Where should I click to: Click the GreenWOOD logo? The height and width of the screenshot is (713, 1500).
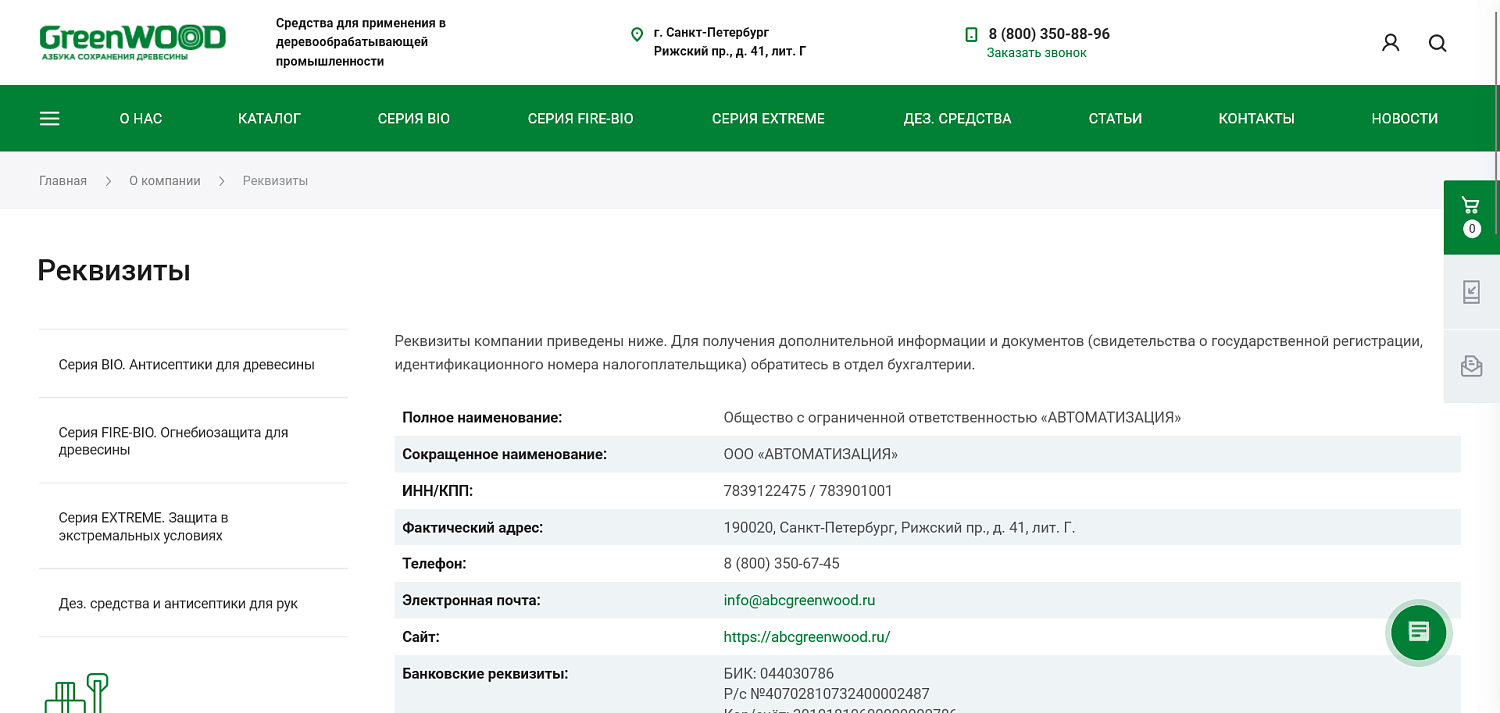pyautogui.click(x=132, y=42)
